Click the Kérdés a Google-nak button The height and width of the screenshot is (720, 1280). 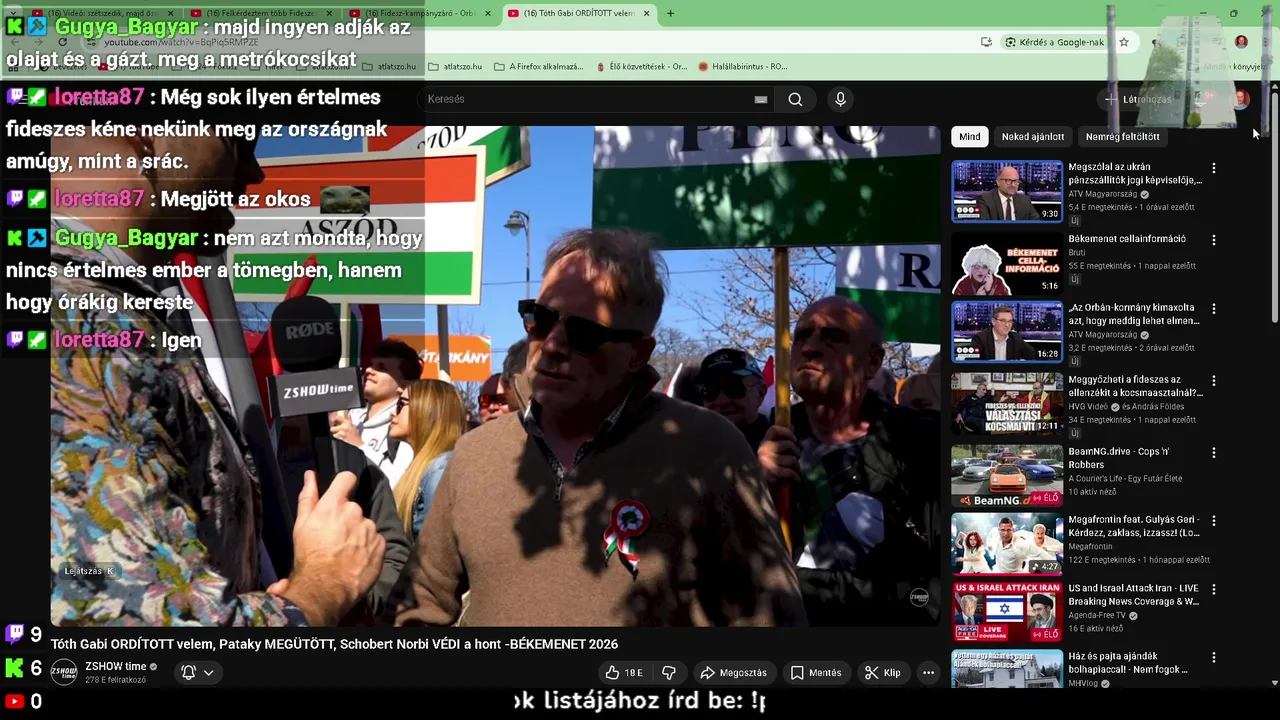(x=1056, y=42)
